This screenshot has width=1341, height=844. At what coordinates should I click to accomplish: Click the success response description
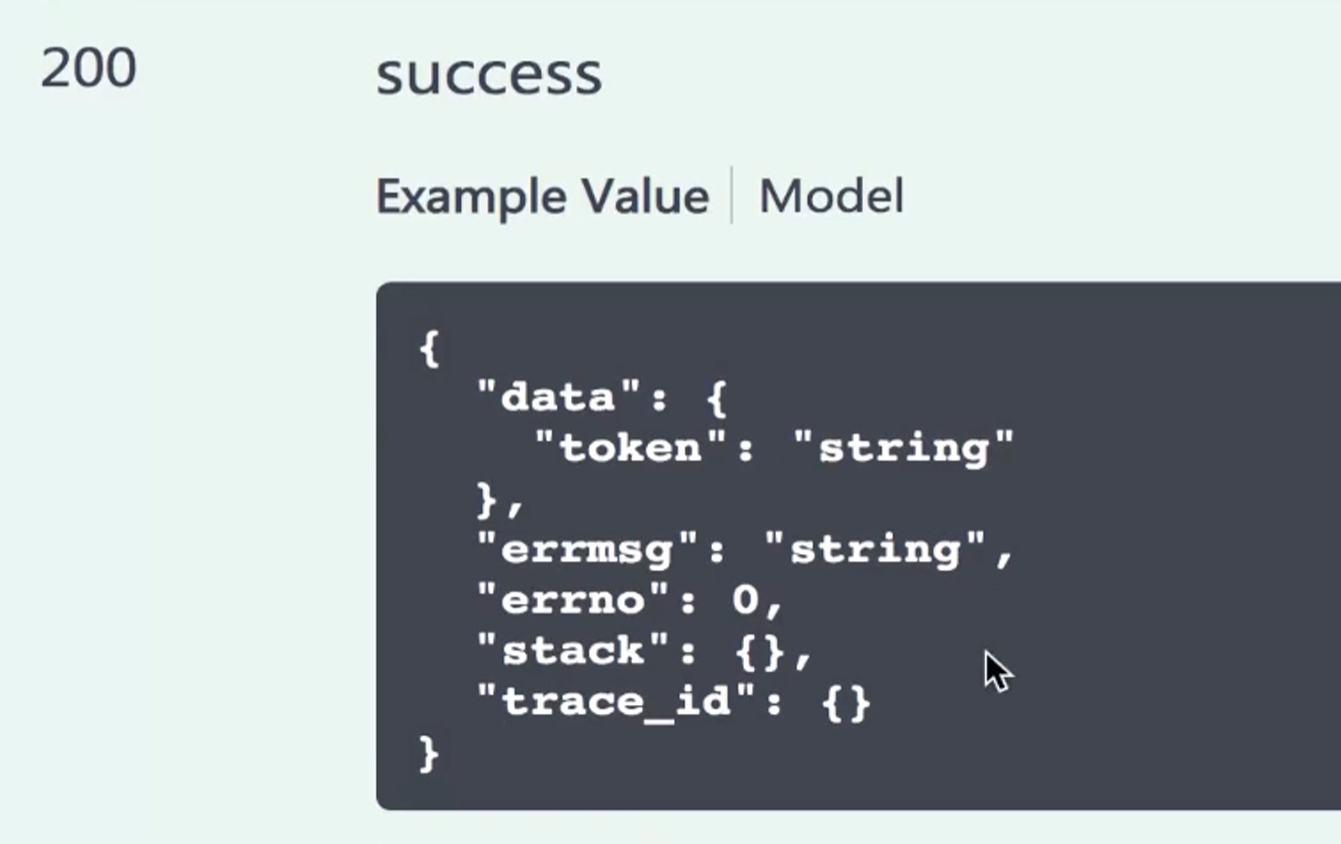click(x=488, y=74)
